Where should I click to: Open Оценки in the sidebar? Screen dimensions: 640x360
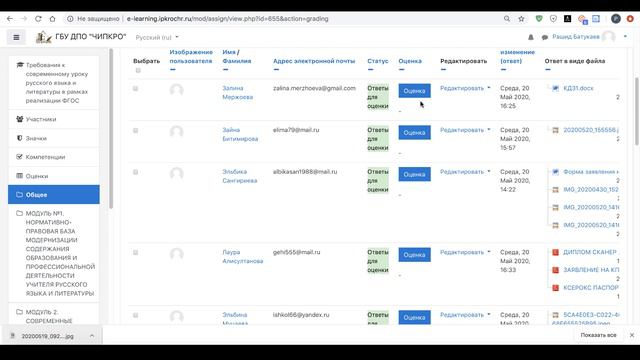(53, 176)
